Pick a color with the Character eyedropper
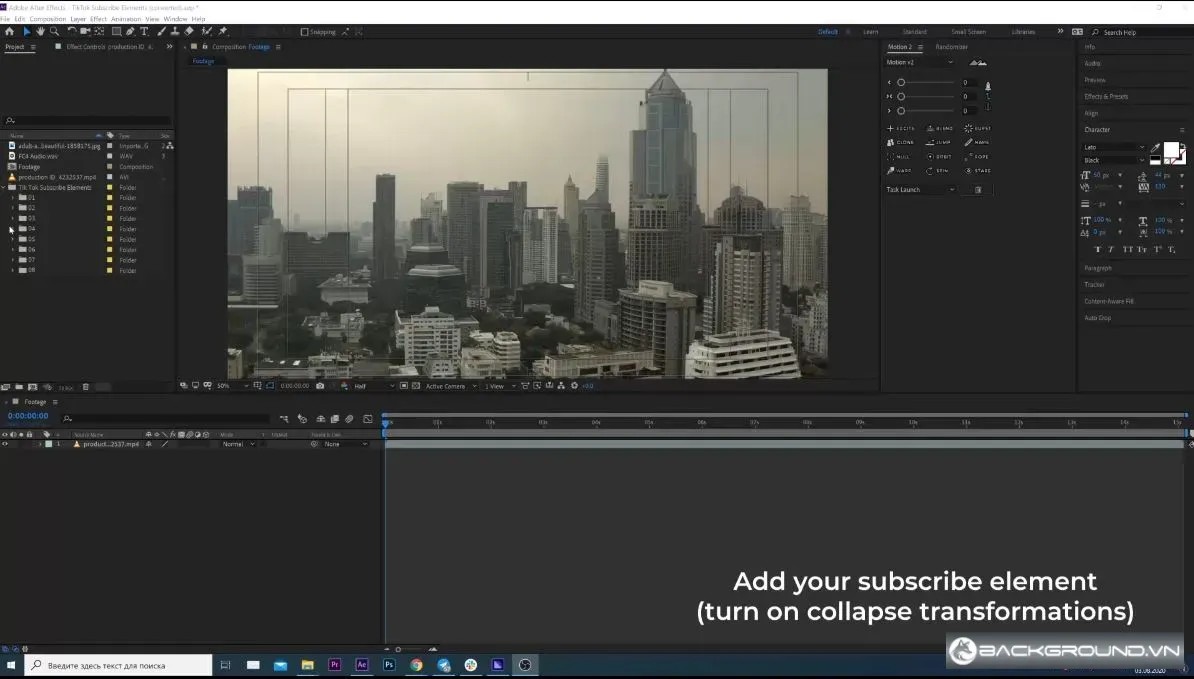This screenshot has width=1194, height=679. (1155, 148)
